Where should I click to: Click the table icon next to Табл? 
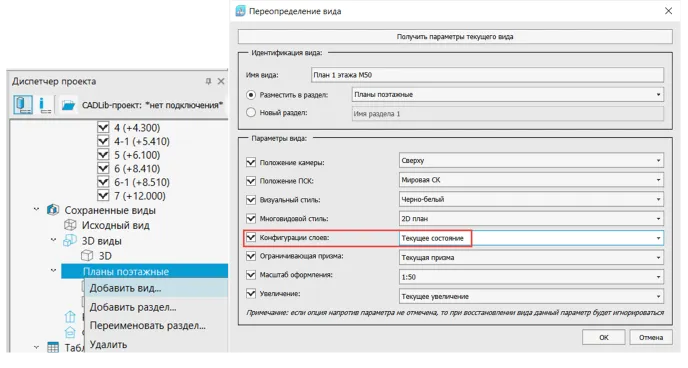[x=53, y=348]
